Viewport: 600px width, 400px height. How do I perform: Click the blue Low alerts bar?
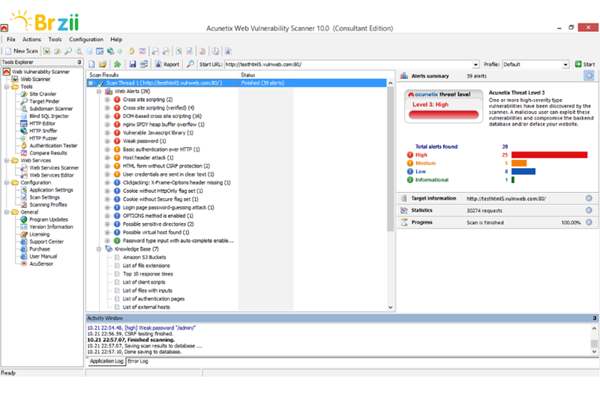click(523, 171)
